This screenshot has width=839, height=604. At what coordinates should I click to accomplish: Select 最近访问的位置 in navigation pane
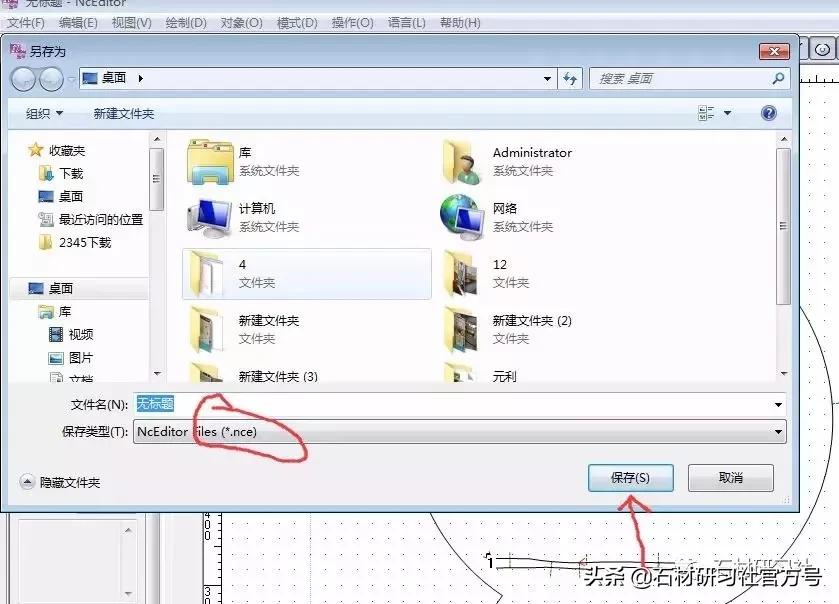tap(90, 219)
